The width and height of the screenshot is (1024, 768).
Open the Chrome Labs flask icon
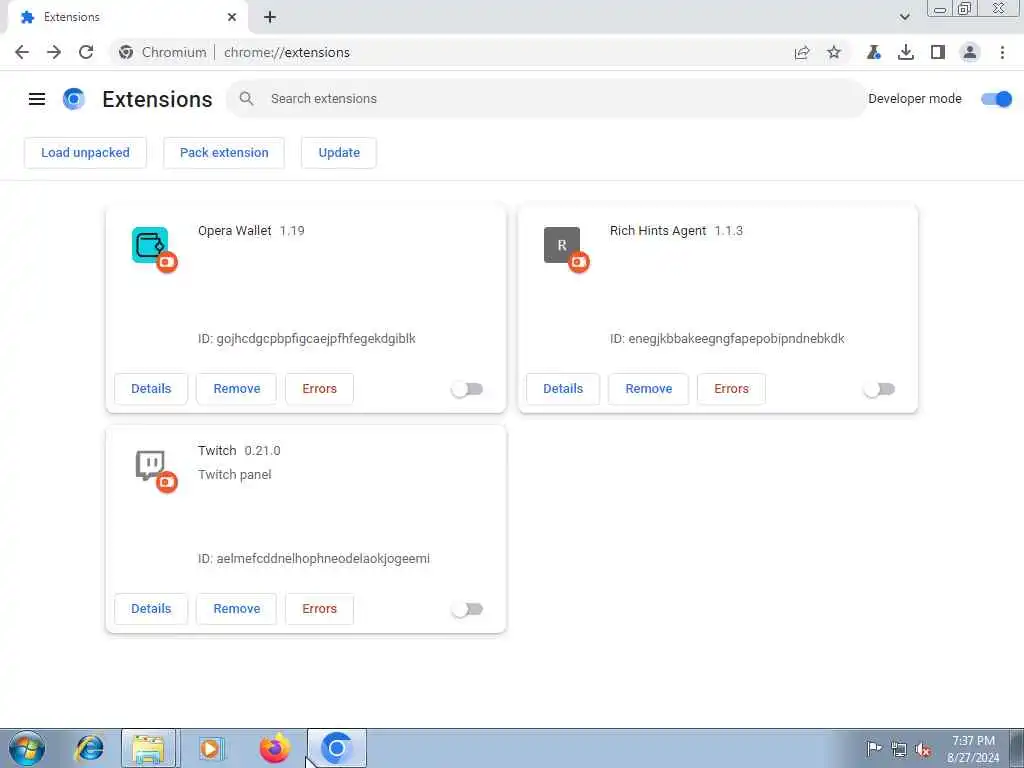pyautogui.click(x=874, y=52)
